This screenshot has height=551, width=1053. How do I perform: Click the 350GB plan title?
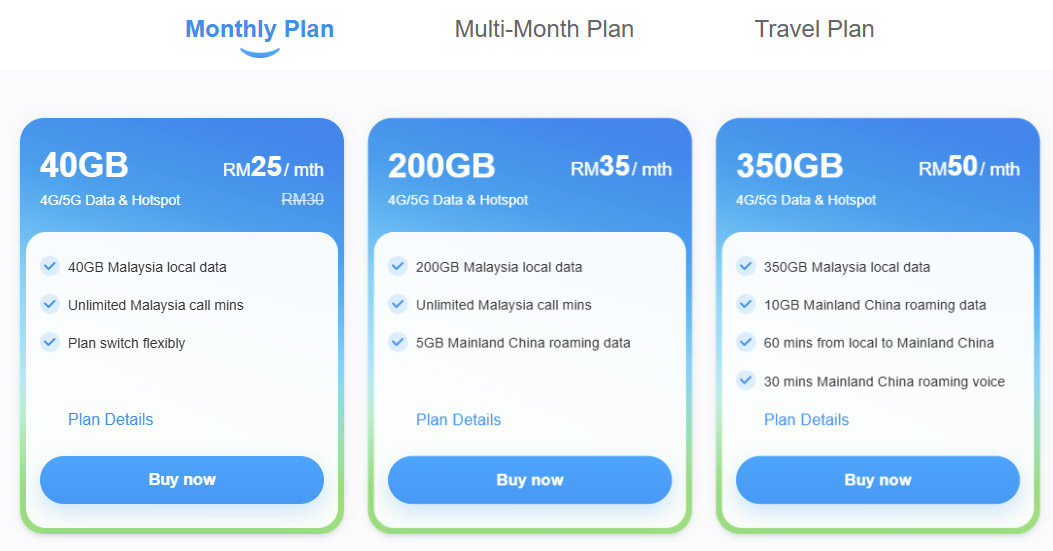click(790, 166)
